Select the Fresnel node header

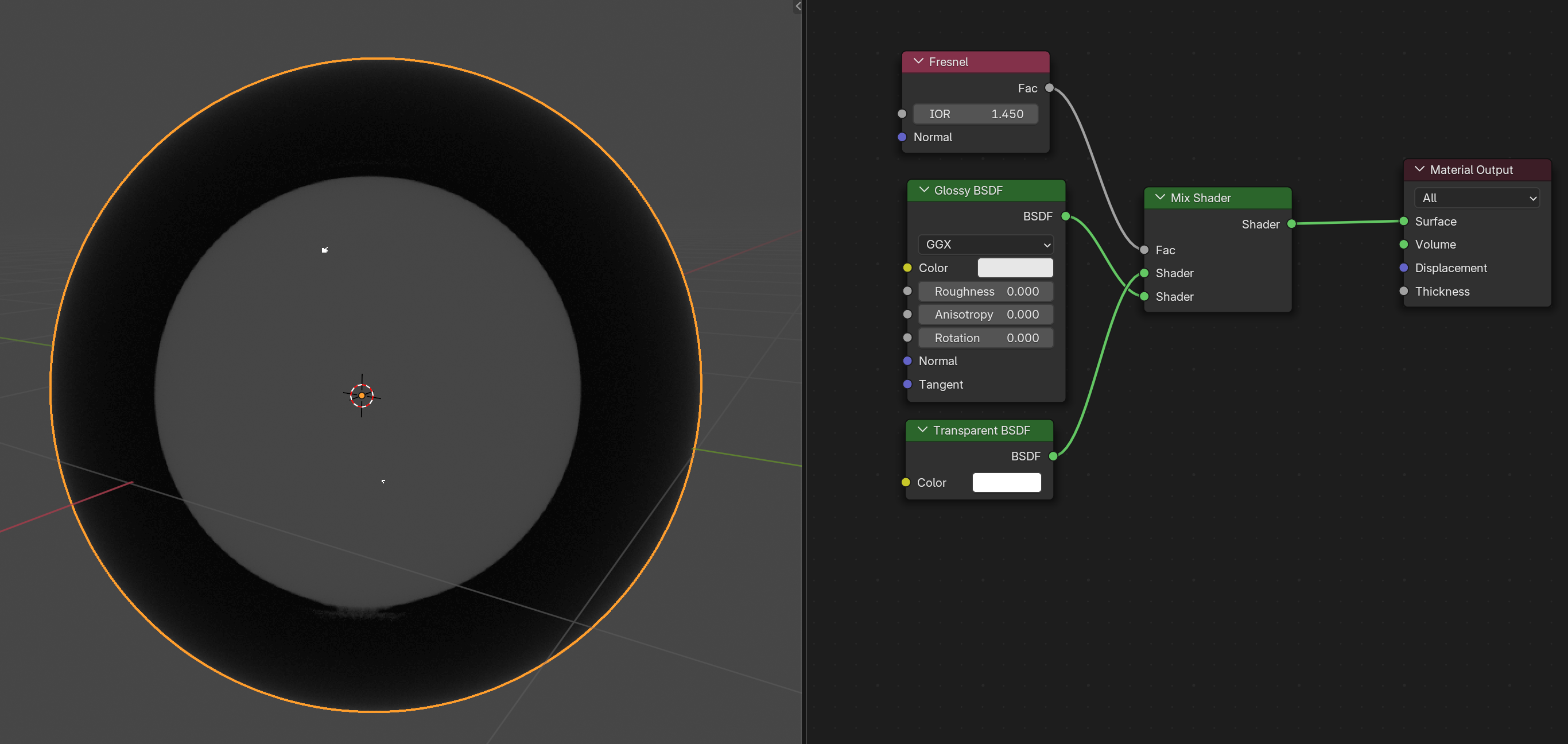click(x=975, y=61)
